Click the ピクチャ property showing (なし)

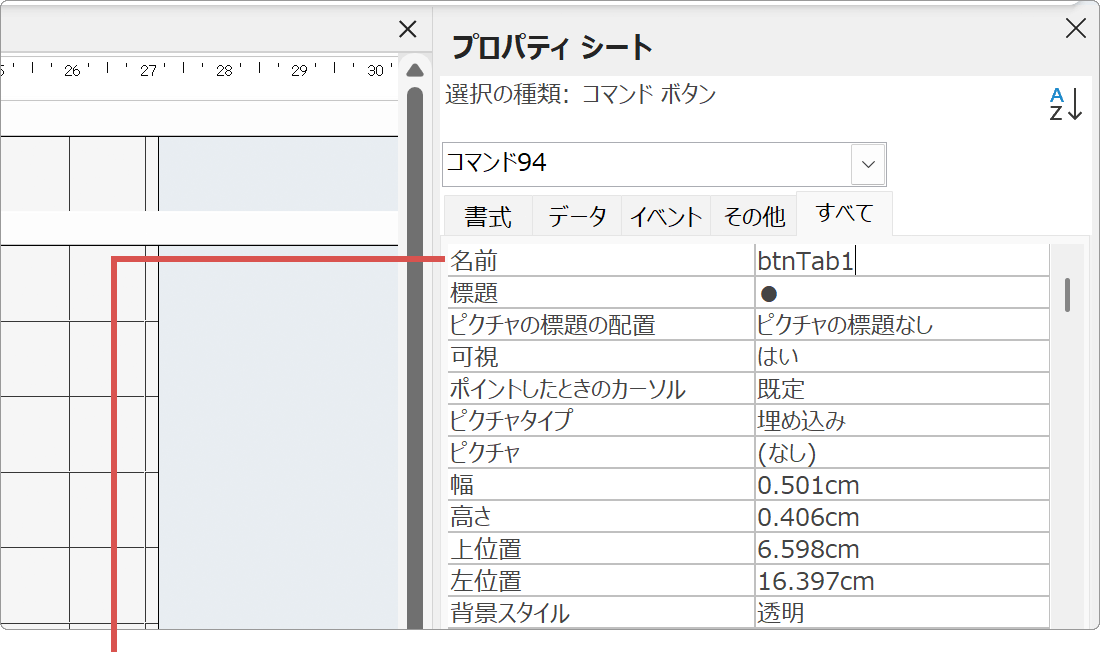click(x=900, y=452)
